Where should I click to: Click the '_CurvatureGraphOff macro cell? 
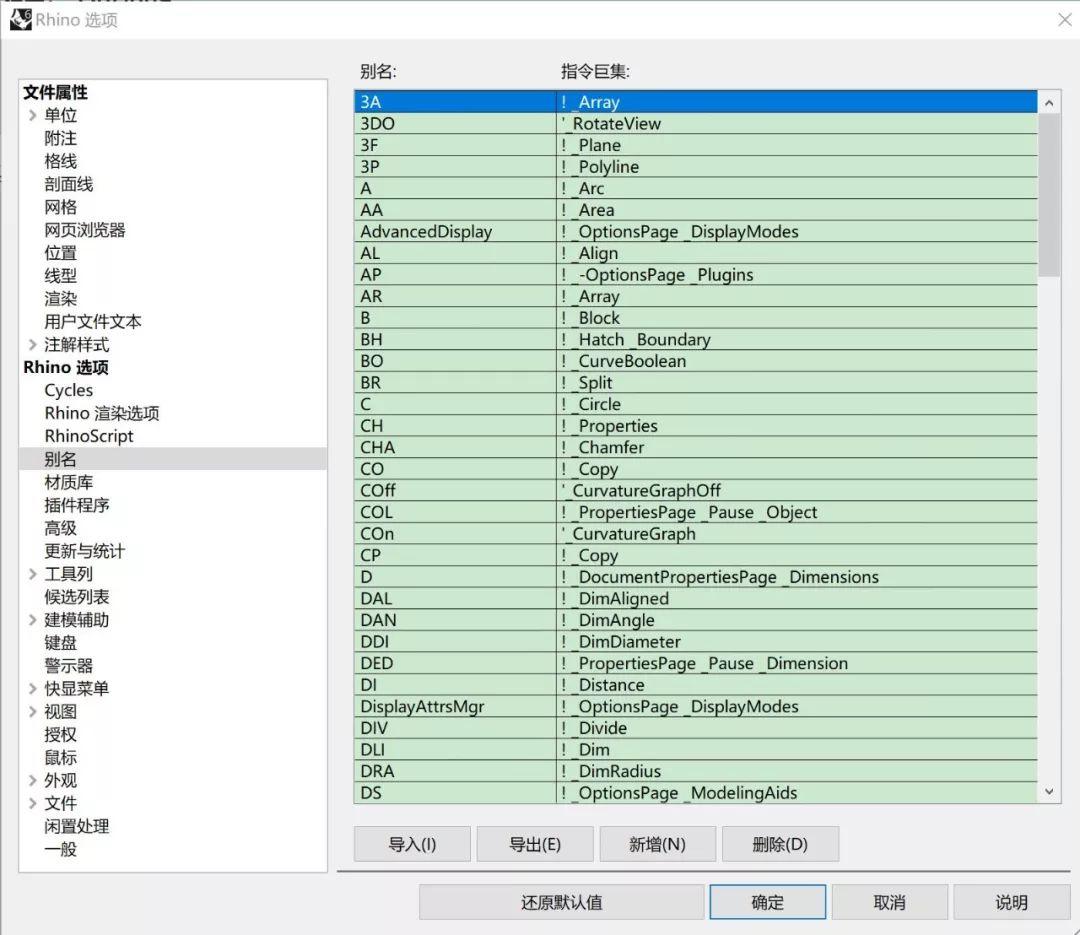tap(797, 491)
